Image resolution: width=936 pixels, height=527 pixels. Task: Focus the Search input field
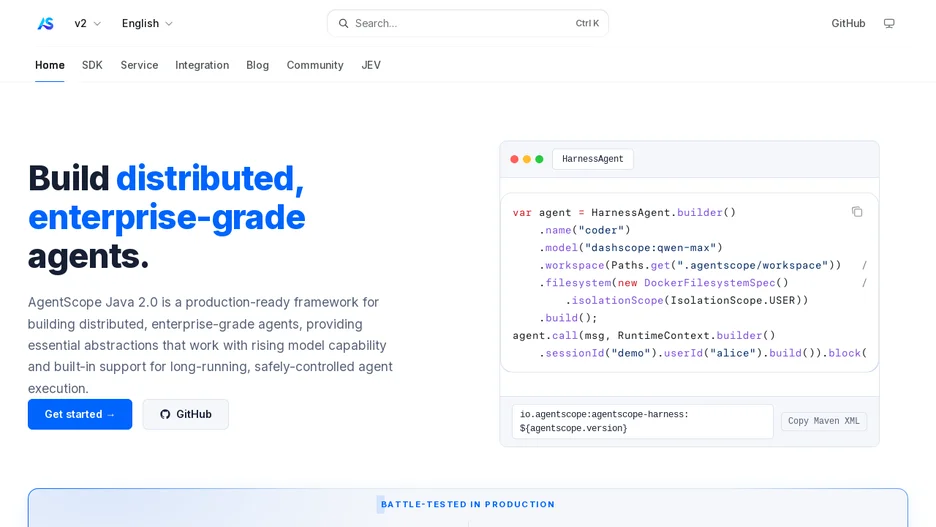click(x=467, y=23)
